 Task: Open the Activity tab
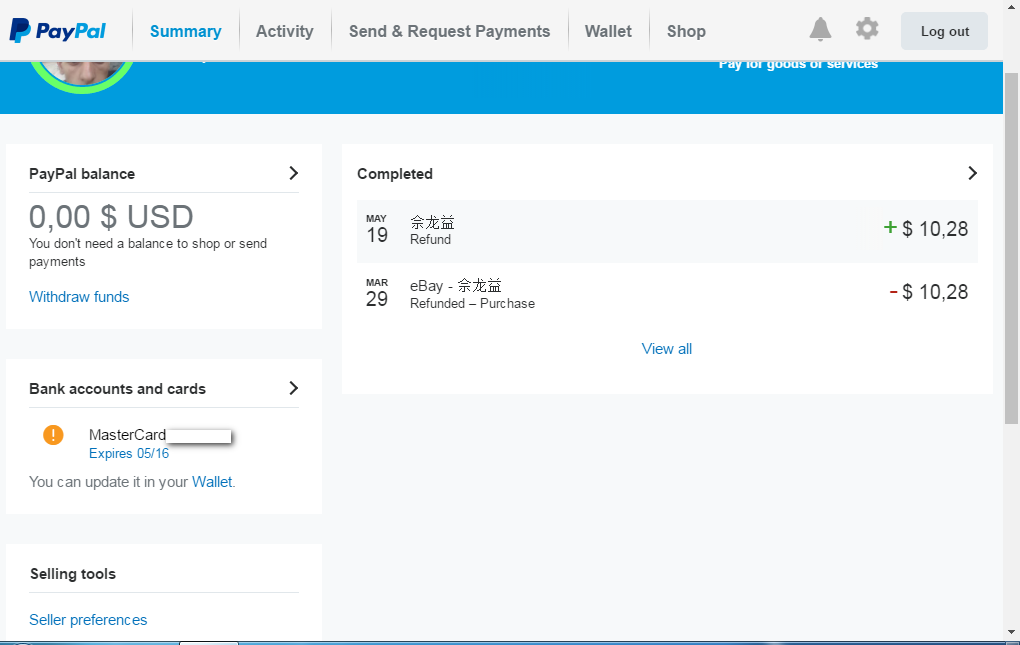click(x=284, y=31)
